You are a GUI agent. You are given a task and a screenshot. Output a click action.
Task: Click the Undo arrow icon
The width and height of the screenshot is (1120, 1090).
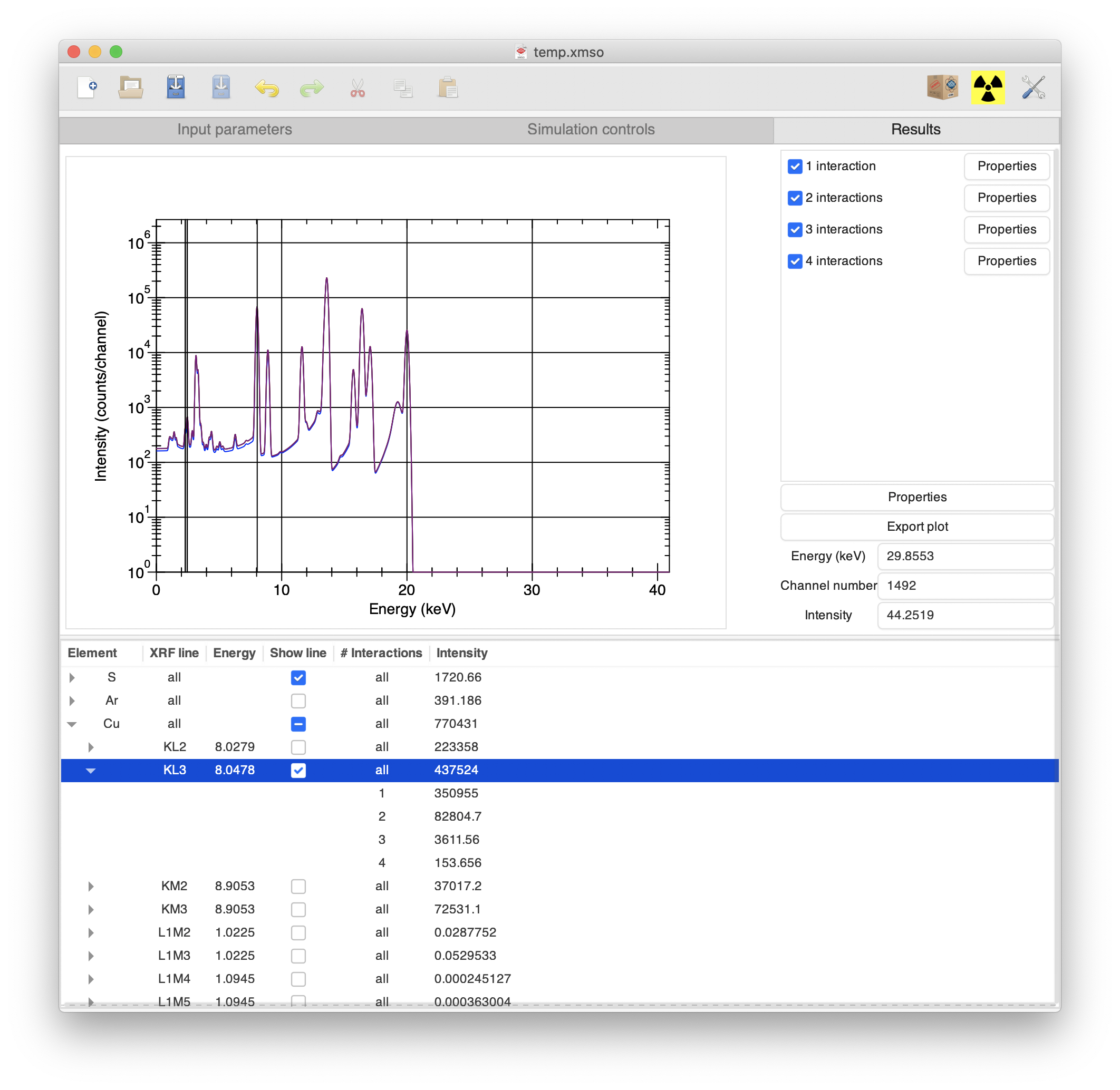267,88
